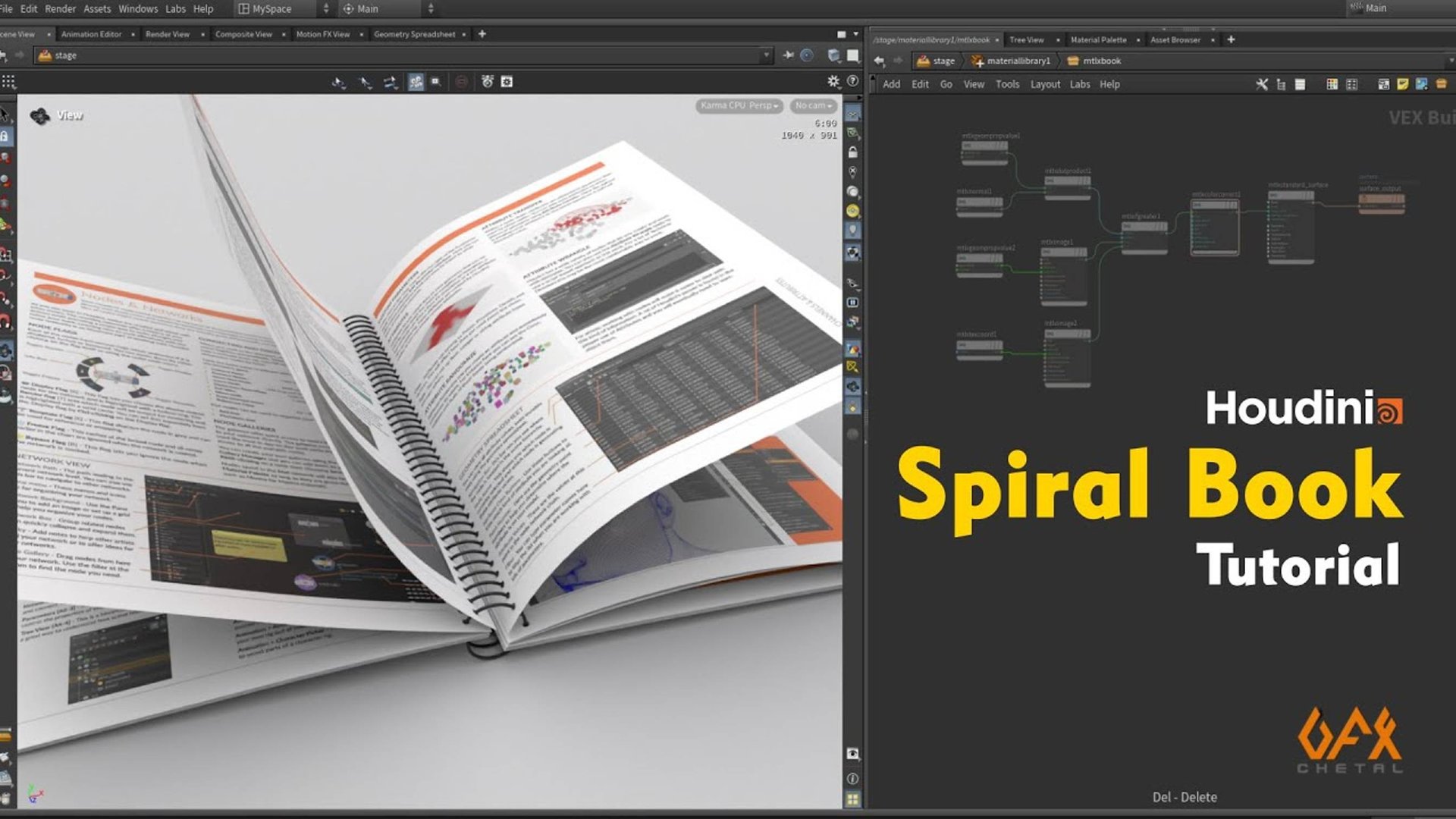
Task: Click the wrench and screwdriver tools icon
Action: coord(1261,84)
